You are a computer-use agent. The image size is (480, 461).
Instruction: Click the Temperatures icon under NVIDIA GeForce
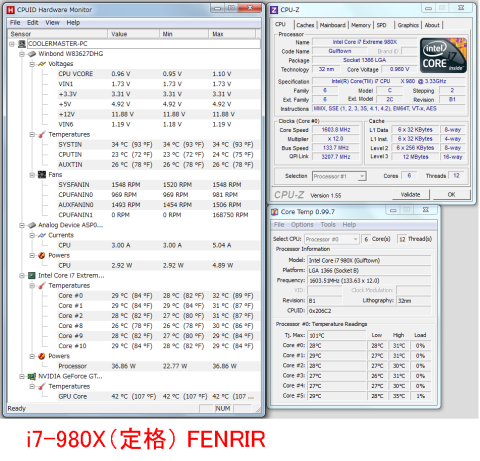[42, 386]
